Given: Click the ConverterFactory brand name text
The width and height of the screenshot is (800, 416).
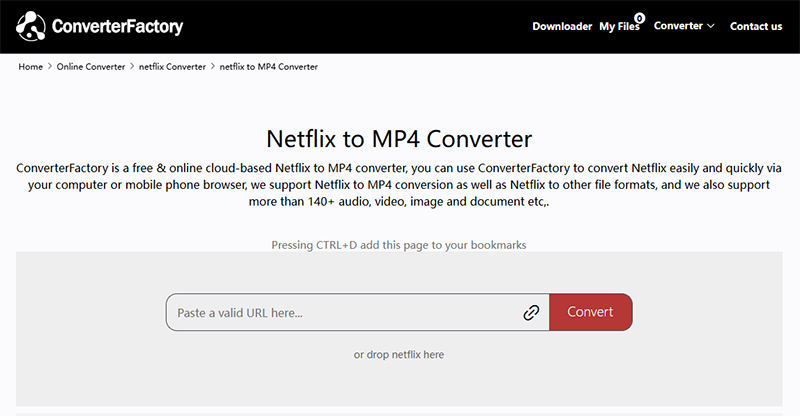Looking at the screenshot, I should click(117, 26).
